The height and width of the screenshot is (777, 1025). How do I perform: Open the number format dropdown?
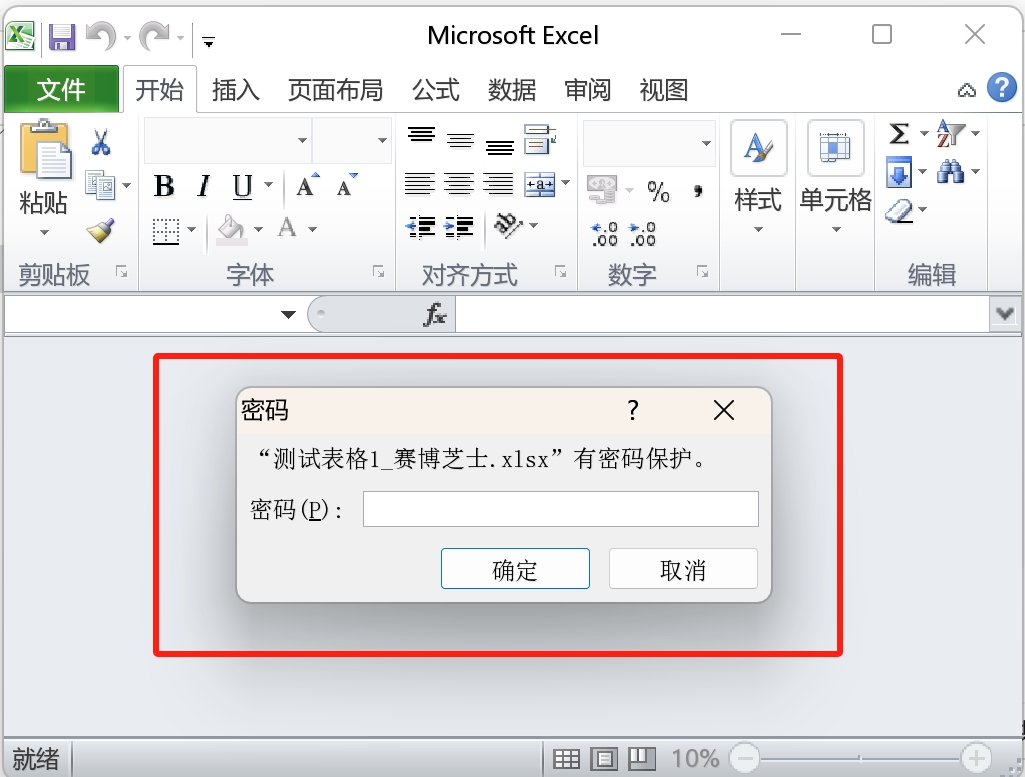pyautogui.click(x=706, y=143)
